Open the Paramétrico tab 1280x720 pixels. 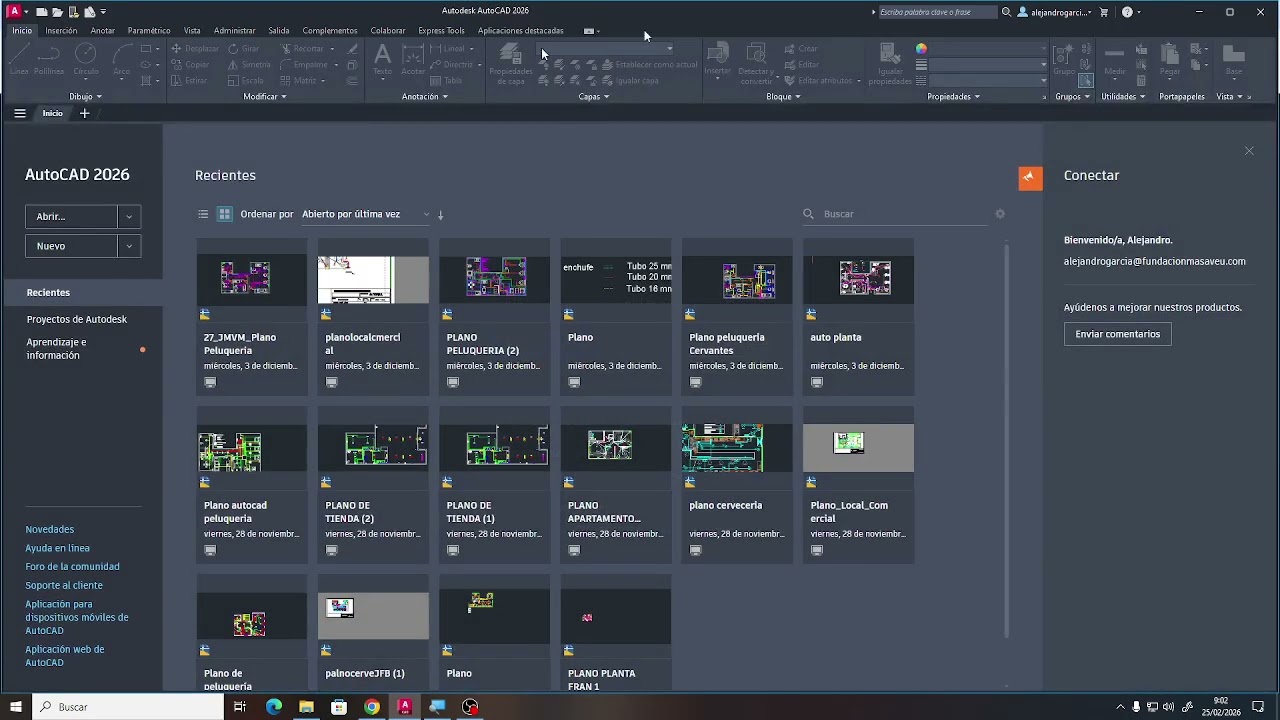pyautogui.click(x=149, y=31)
